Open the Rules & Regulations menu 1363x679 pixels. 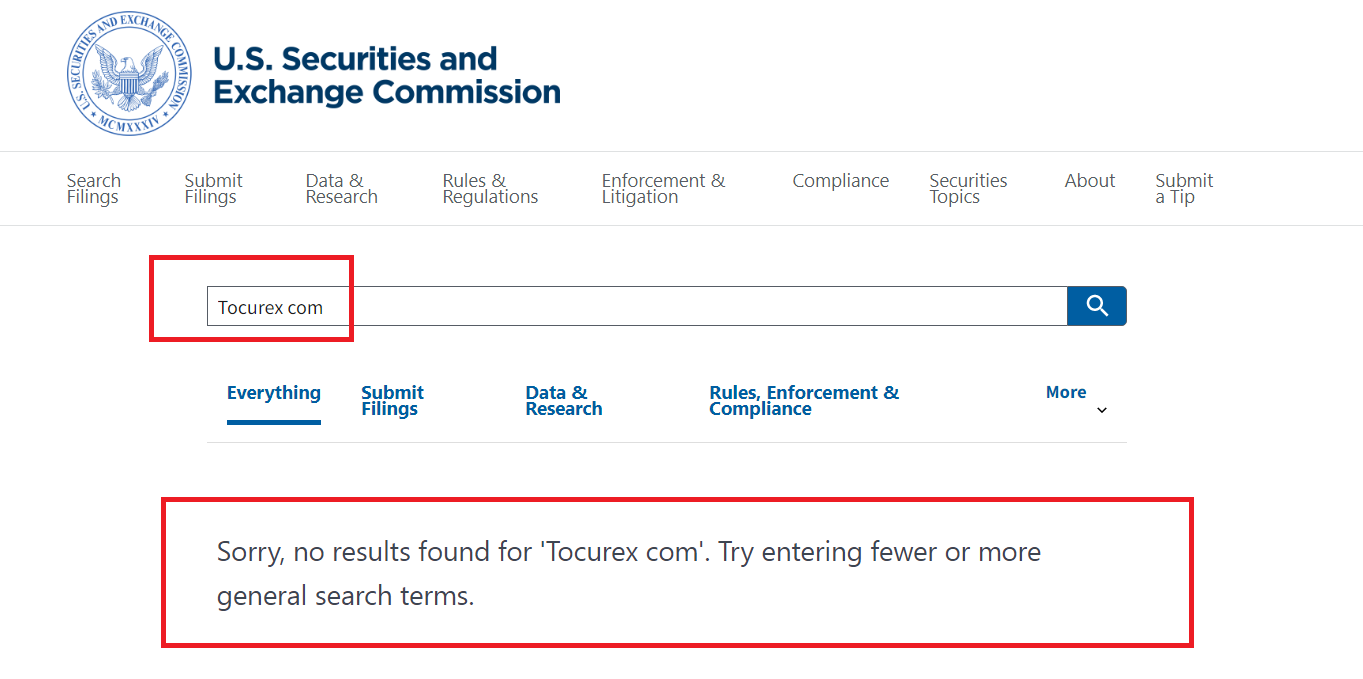490,189
